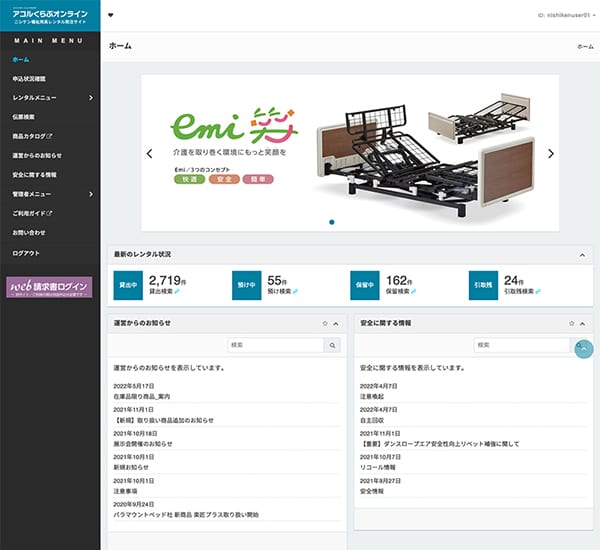Click the 貸出中 status tile
Screen dimensions: 600x550
point(128,285)
